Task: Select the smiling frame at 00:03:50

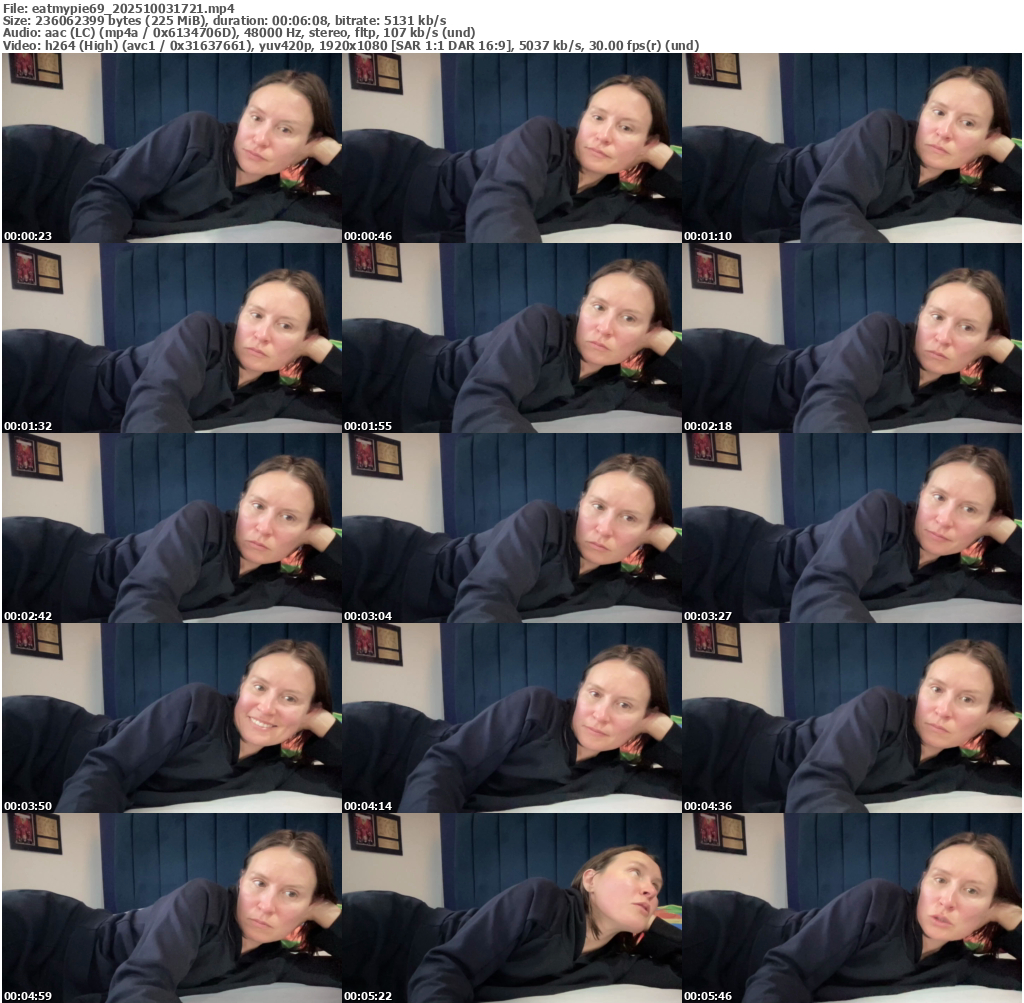Action: click(171, 718)
